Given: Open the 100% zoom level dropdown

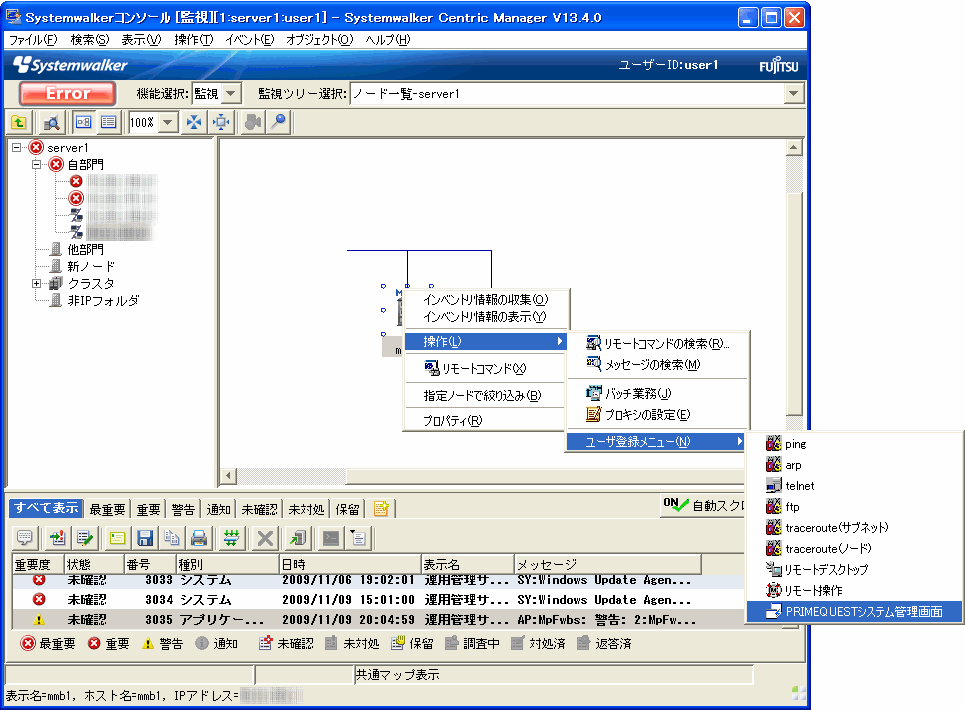Looking at the screenshot, I should [167, 122].
